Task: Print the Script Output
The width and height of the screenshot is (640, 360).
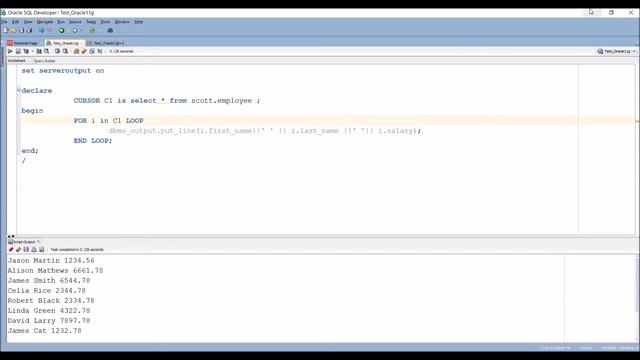Action: click(x=34, y=249)
